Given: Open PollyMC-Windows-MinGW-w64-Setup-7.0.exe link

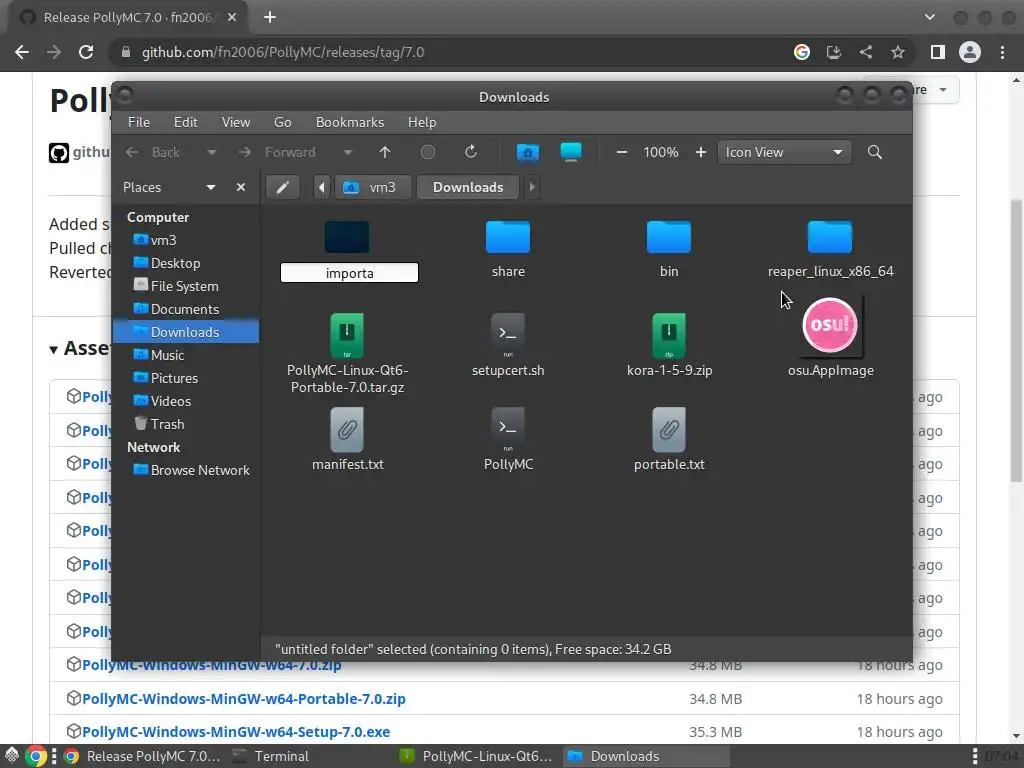Looking at the screenshot, I should [236, 732].
